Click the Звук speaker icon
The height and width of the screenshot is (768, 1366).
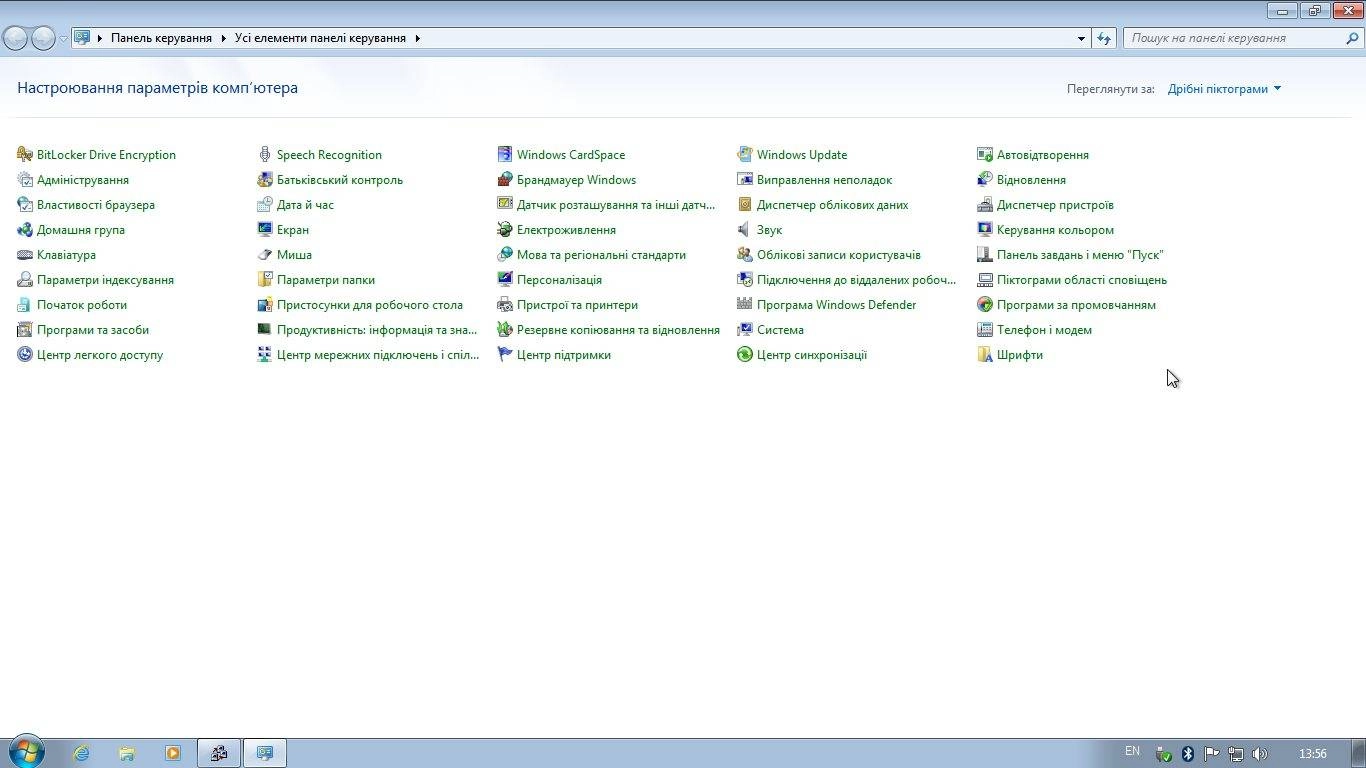tap(745, 230)
